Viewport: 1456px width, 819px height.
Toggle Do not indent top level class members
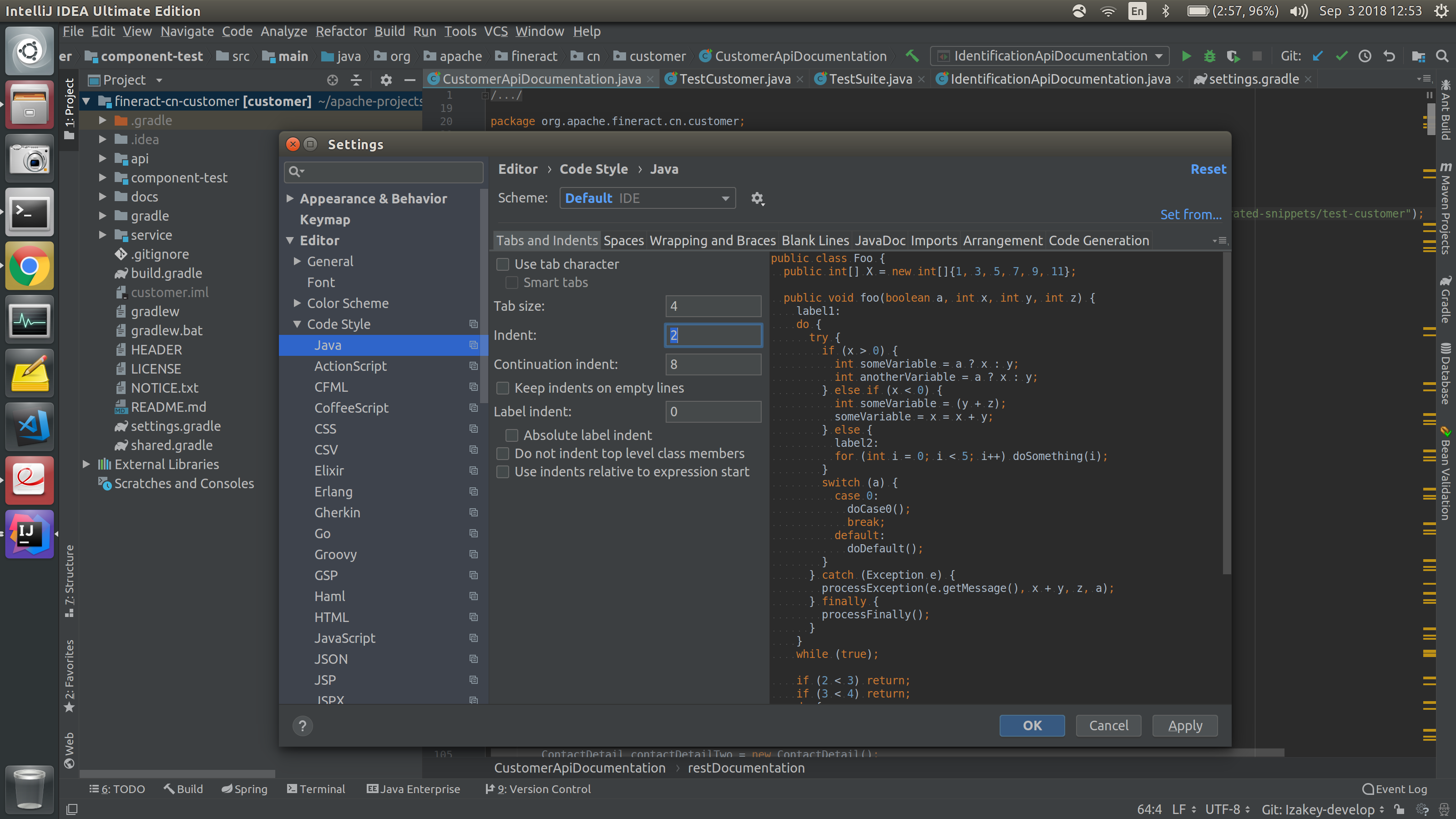[502, 454]
